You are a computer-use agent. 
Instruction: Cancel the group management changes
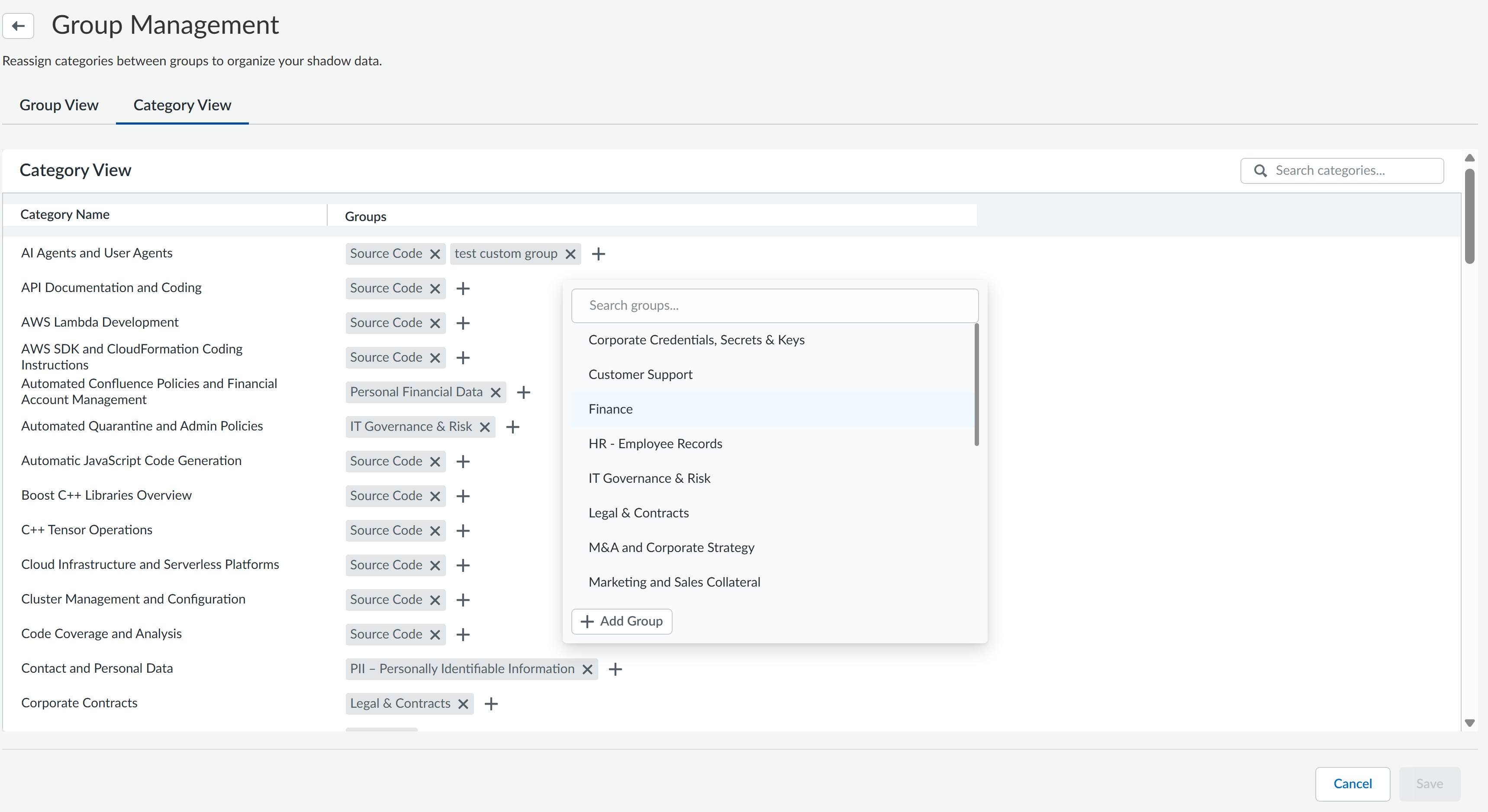[x=1352, y=784]
